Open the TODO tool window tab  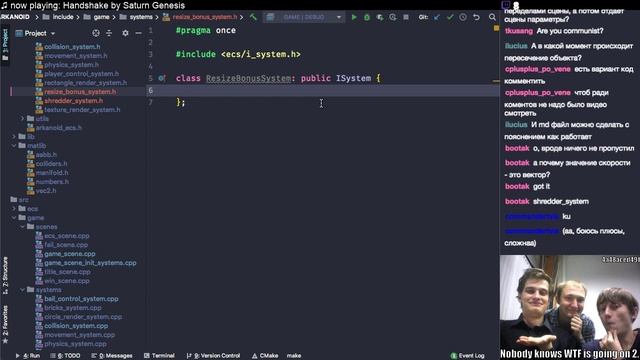[65, 356]
